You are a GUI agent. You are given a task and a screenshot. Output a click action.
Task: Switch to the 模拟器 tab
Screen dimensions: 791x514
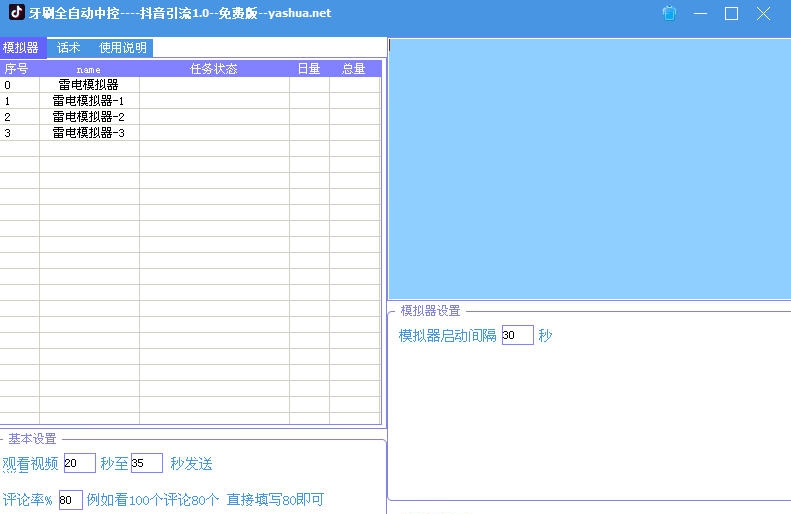[x=21, y=48]
